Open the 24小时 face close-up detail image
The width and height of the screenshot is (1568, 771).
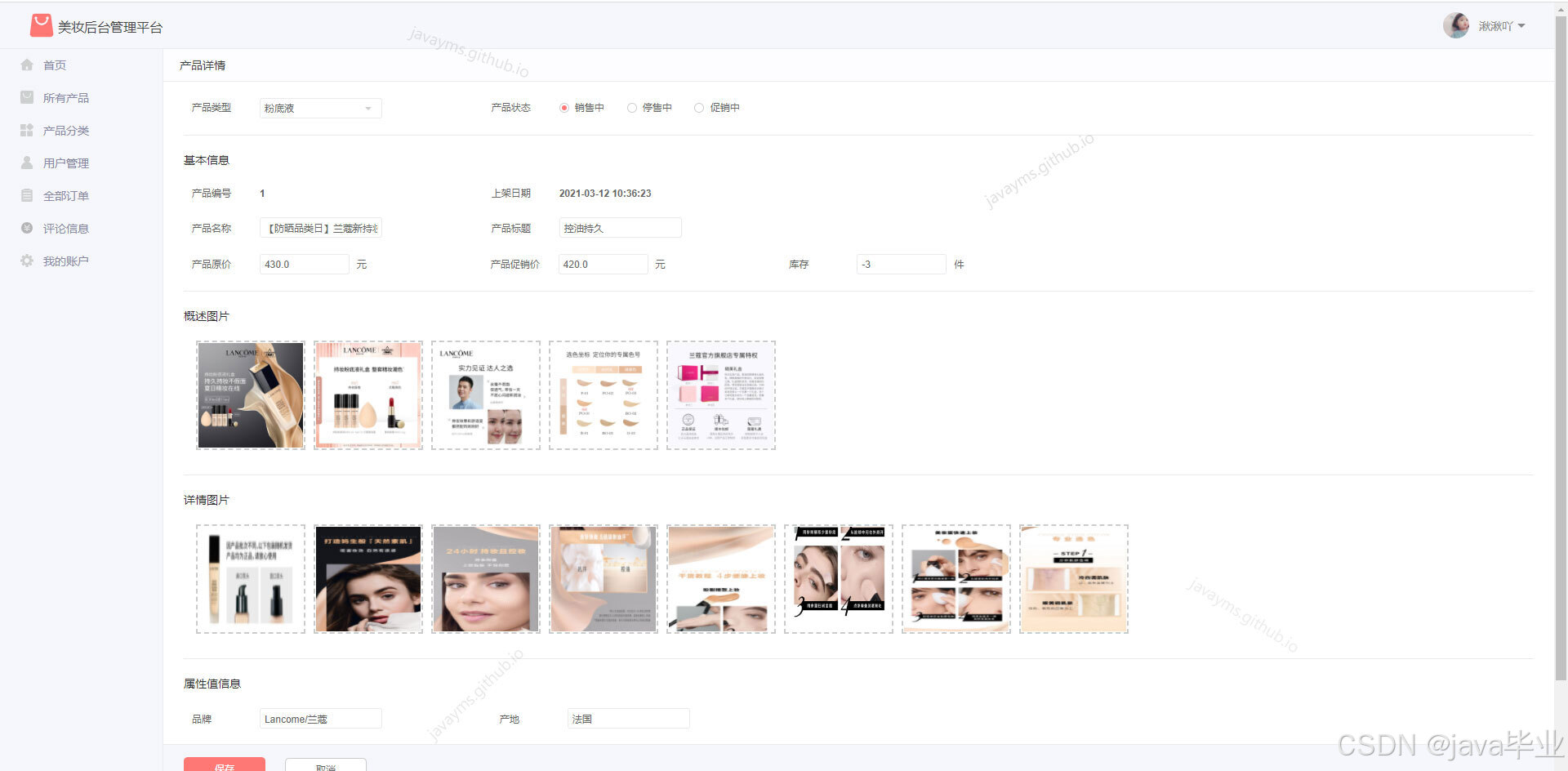click(x=486, y=579)
